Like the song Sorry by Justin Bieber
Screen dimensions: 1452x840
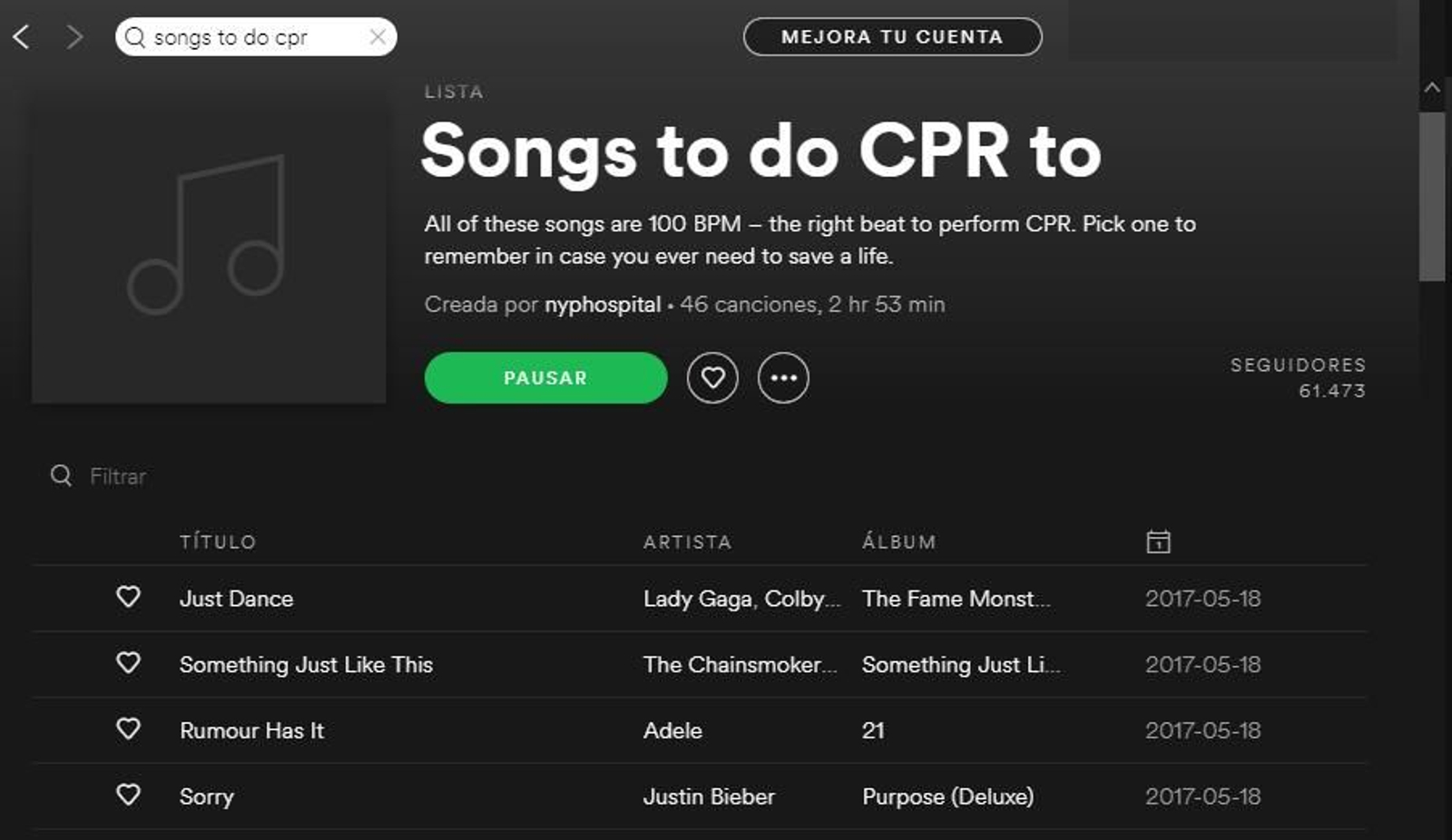point(129,796)
